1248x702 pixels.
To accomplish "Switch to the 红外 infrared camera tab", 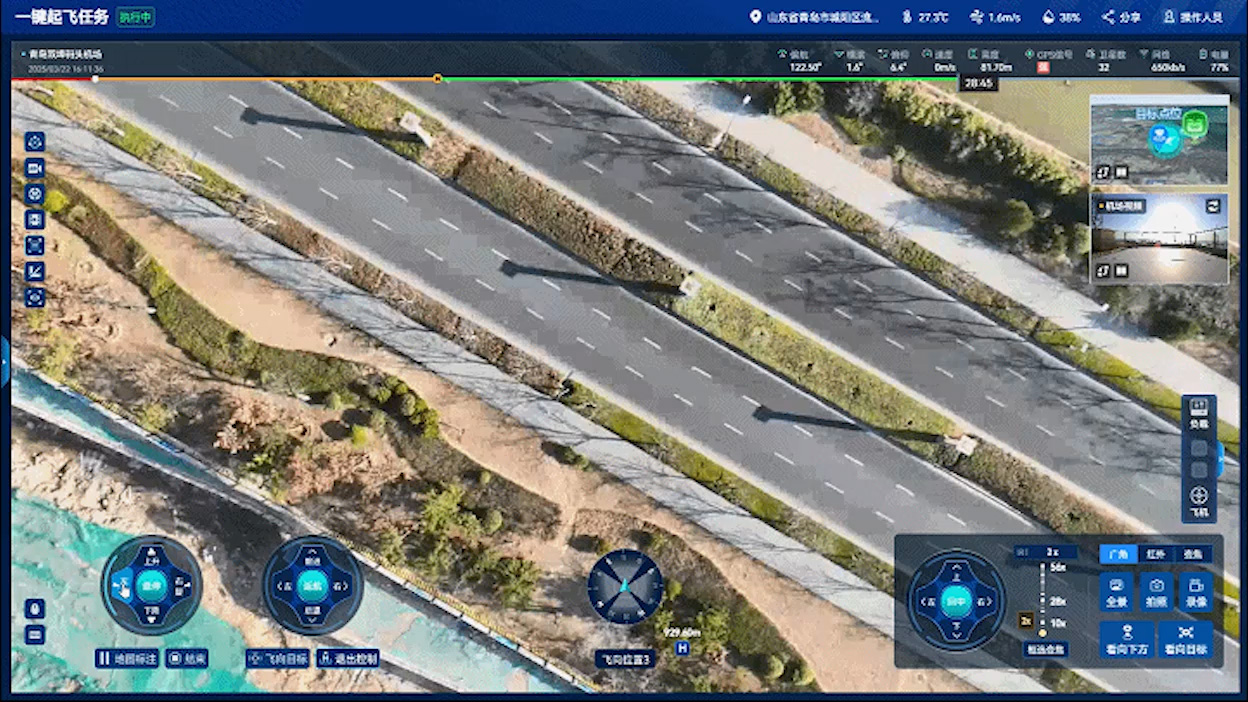I will coord(1156,554).
